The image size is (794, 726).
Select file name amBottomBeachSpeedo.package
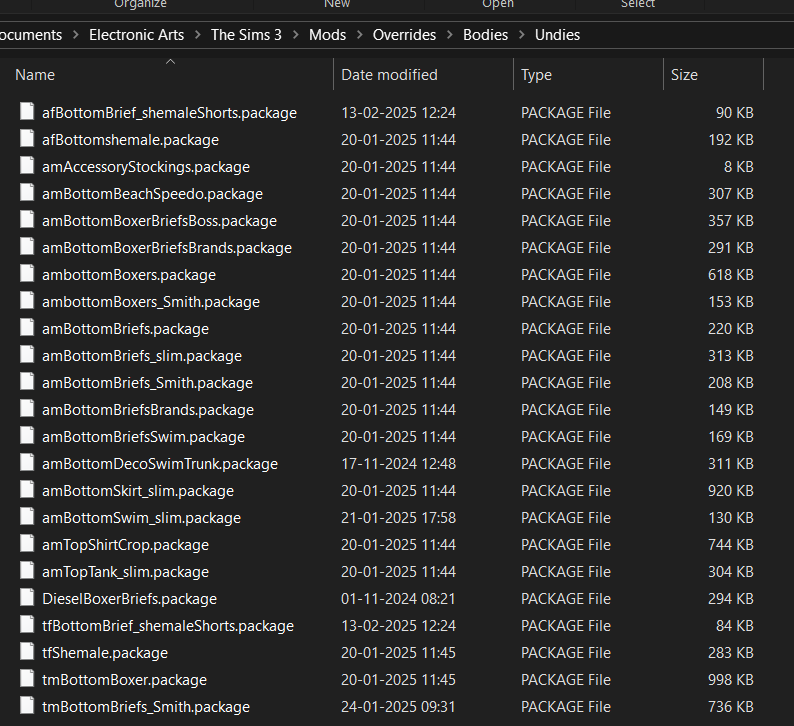point(152,194)
